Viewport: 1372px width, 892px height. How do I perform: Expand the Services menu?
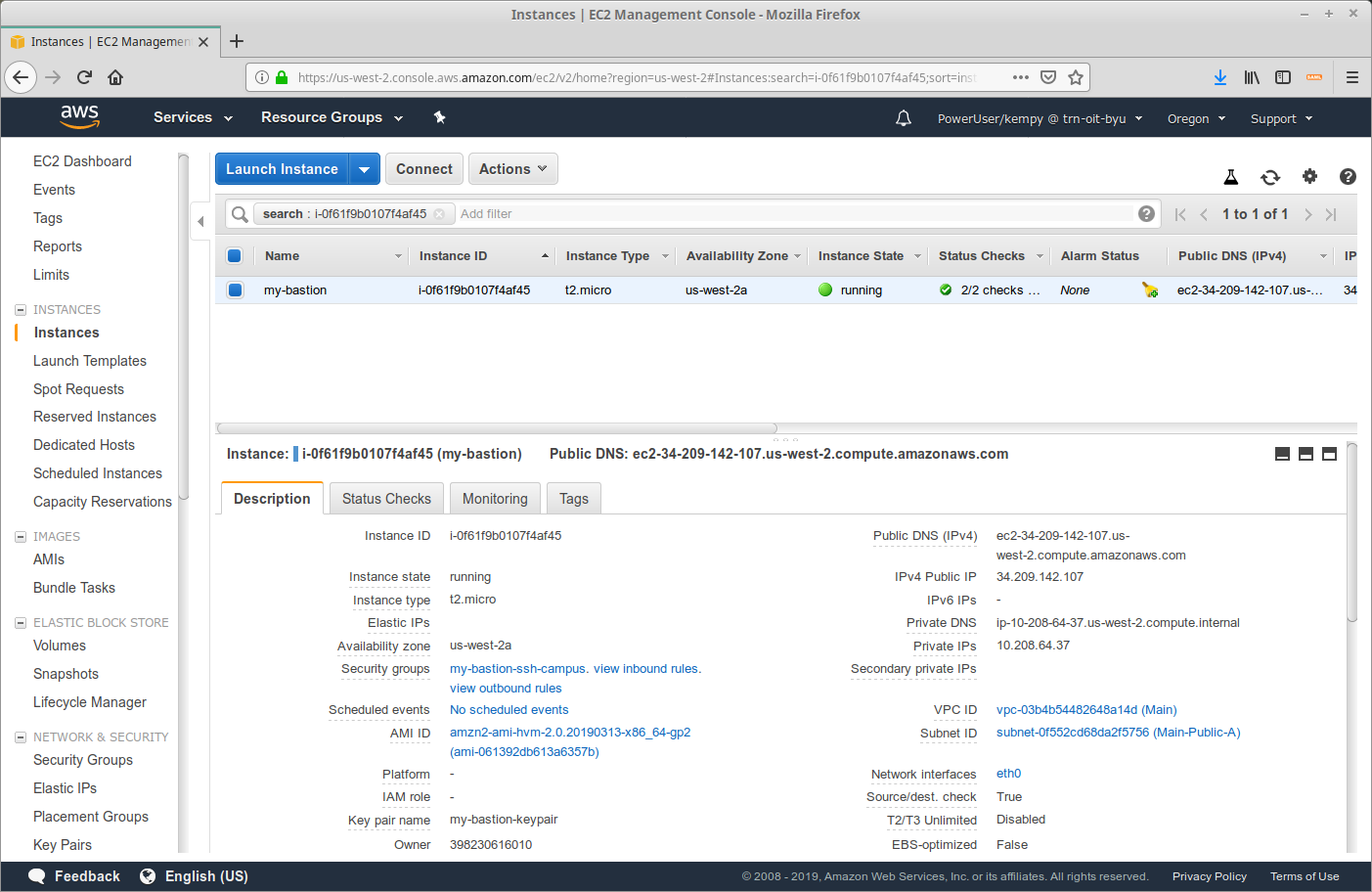193,117
